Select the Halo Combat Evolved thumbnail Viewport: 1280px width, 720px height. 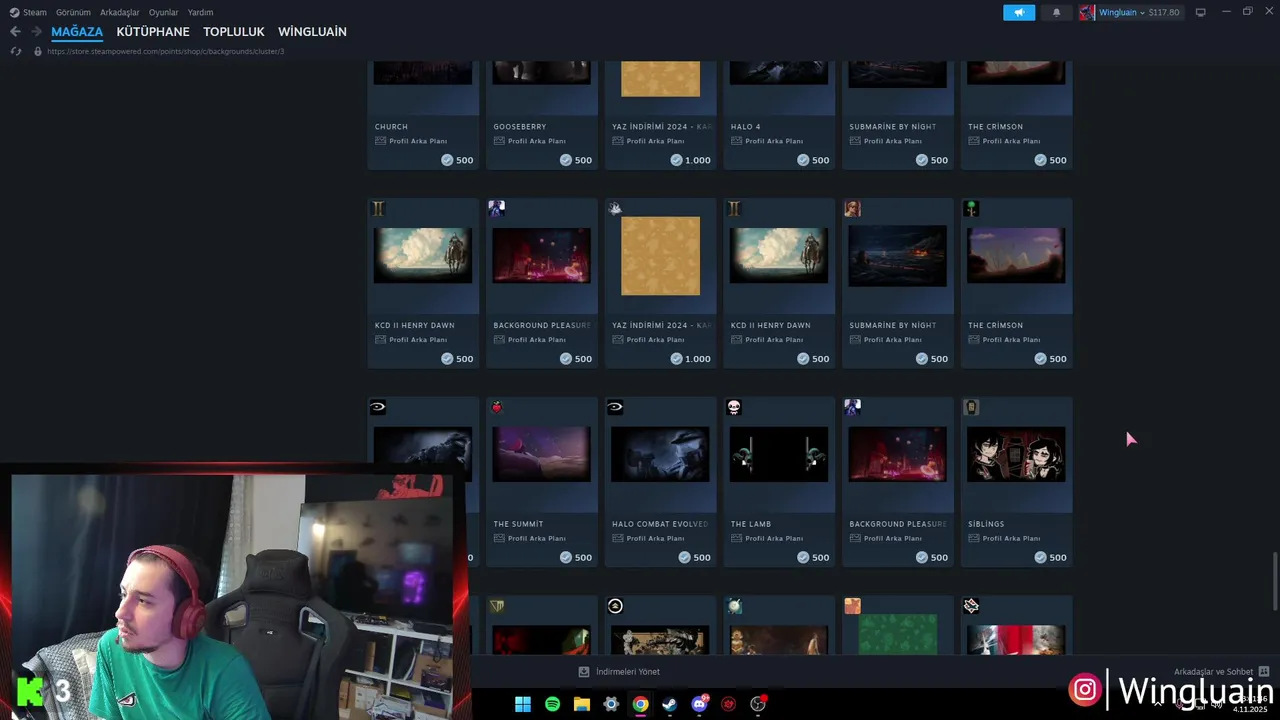point(660,454)
